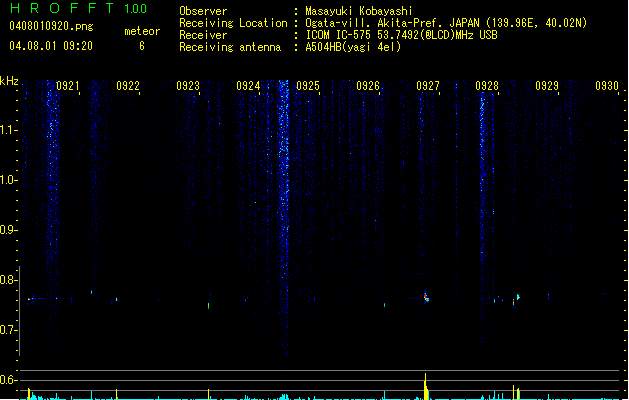Click the 0922 time marker

coord(128,86)
